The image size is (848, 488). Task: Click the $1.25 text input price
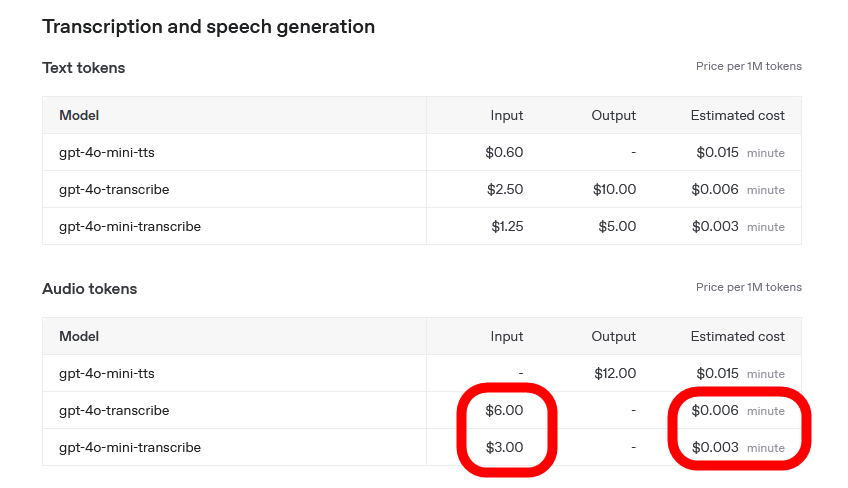click(507, 227)
